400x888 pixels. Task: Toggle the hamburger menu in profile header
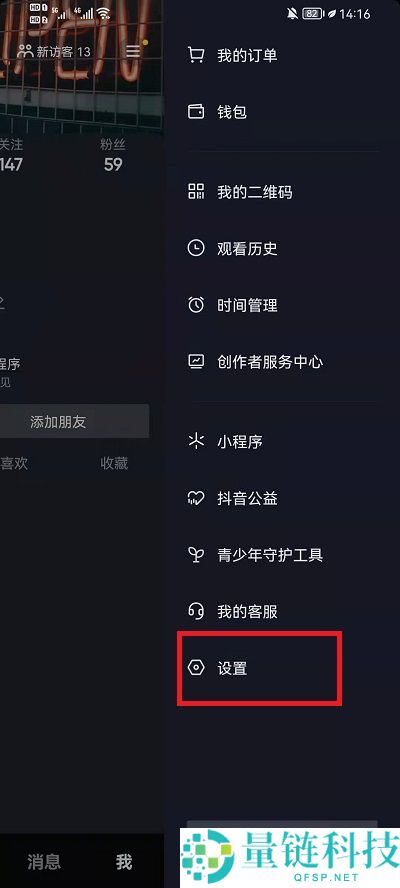pos(133,52)
